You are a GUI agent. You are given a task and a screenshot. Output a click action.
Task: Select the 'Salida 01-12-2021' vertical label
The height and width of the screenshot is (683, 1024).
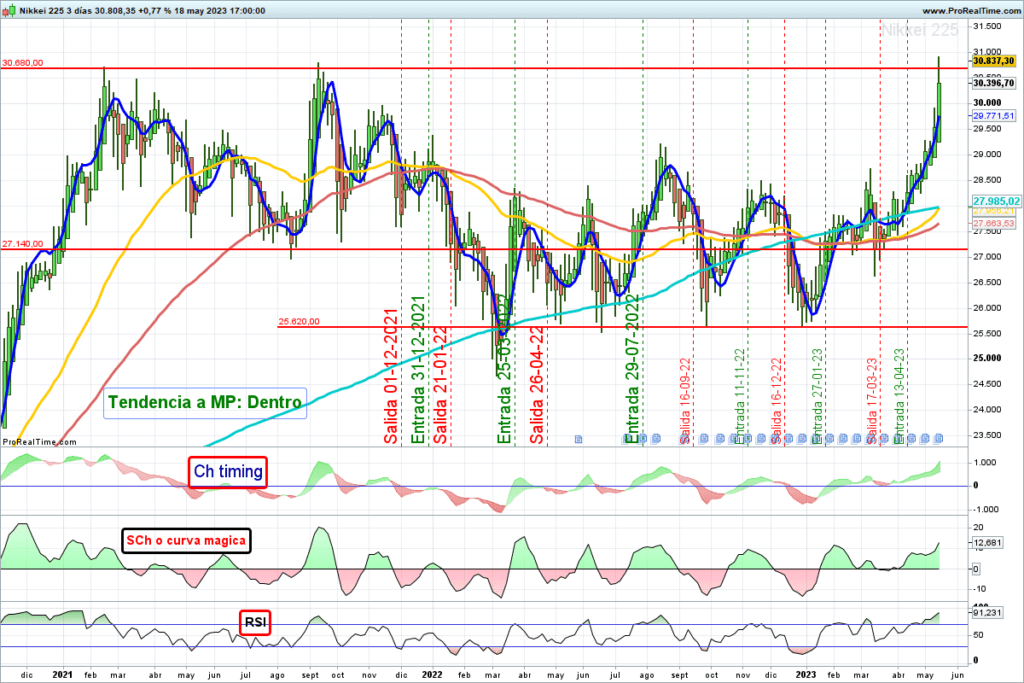[391, 377]
